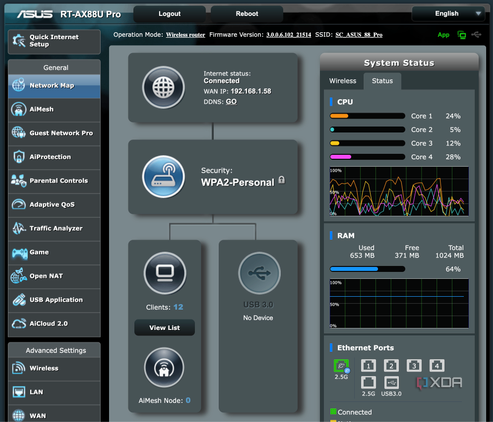Click the Wireless icon under Advanced Settings
This screenshot has width=493, height=422.
point(19,368)
